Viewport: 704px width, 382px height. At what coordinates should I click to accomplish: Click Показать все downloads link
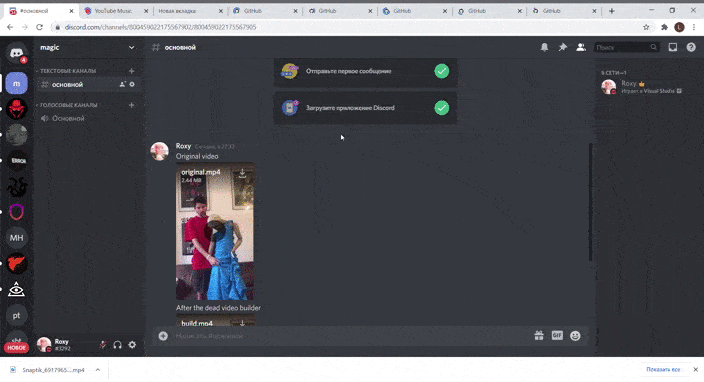tap(663, 369)
